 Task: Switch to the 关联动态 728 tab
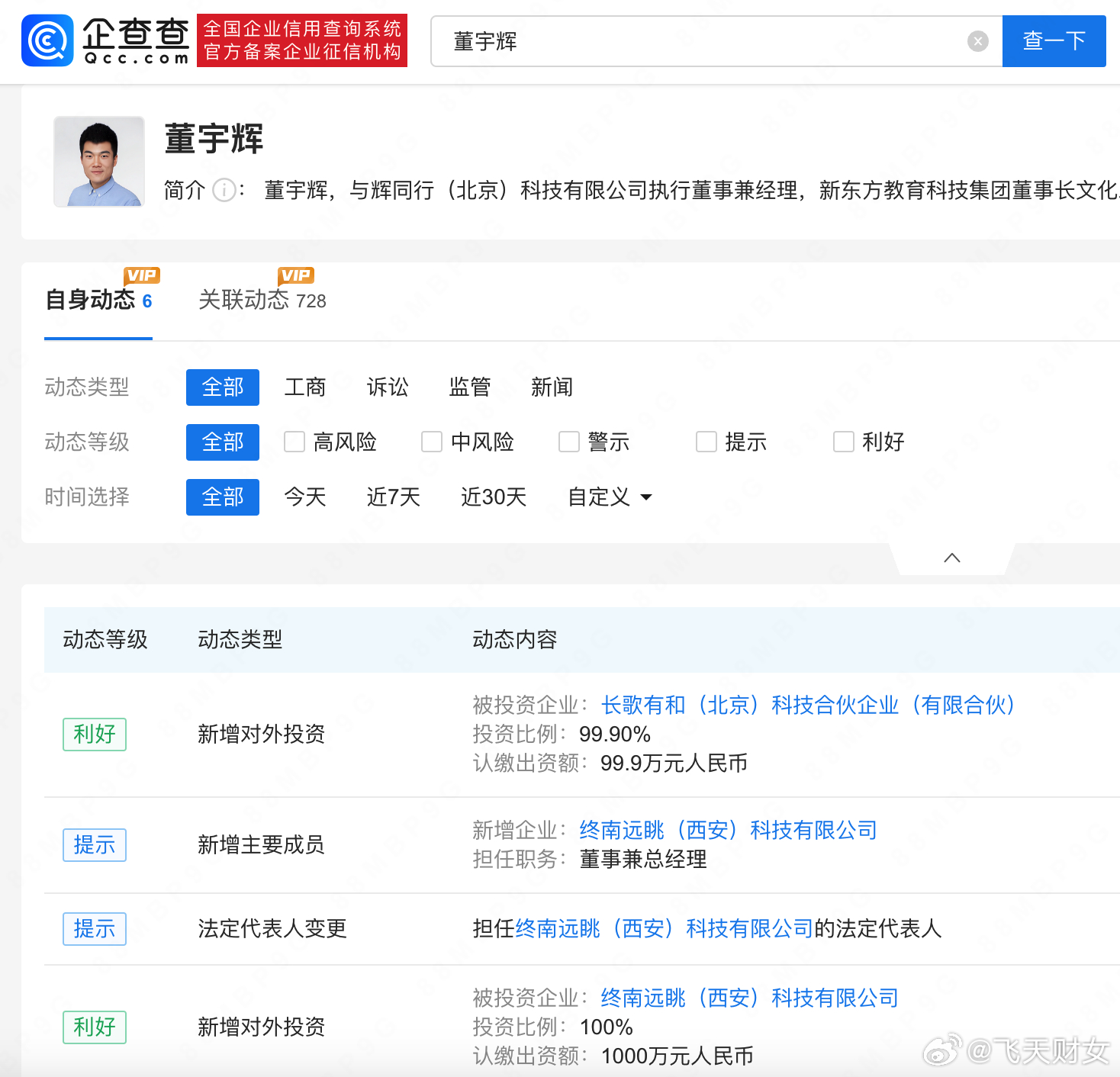point(262,301)
